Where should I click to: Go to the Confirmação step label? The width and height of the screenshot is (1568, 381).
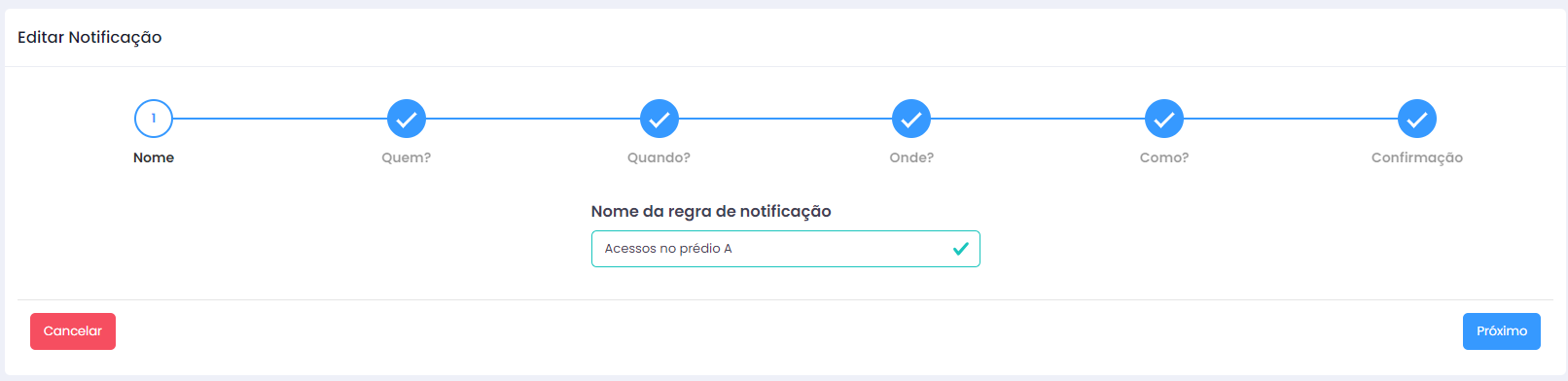click(x=1417, y=157)
